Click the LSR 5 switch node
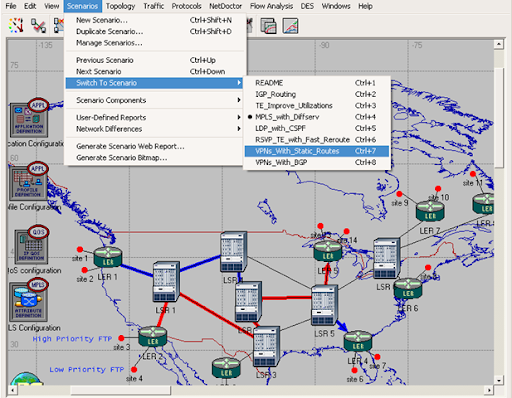512x398 pixels. (x=324, y=305)
